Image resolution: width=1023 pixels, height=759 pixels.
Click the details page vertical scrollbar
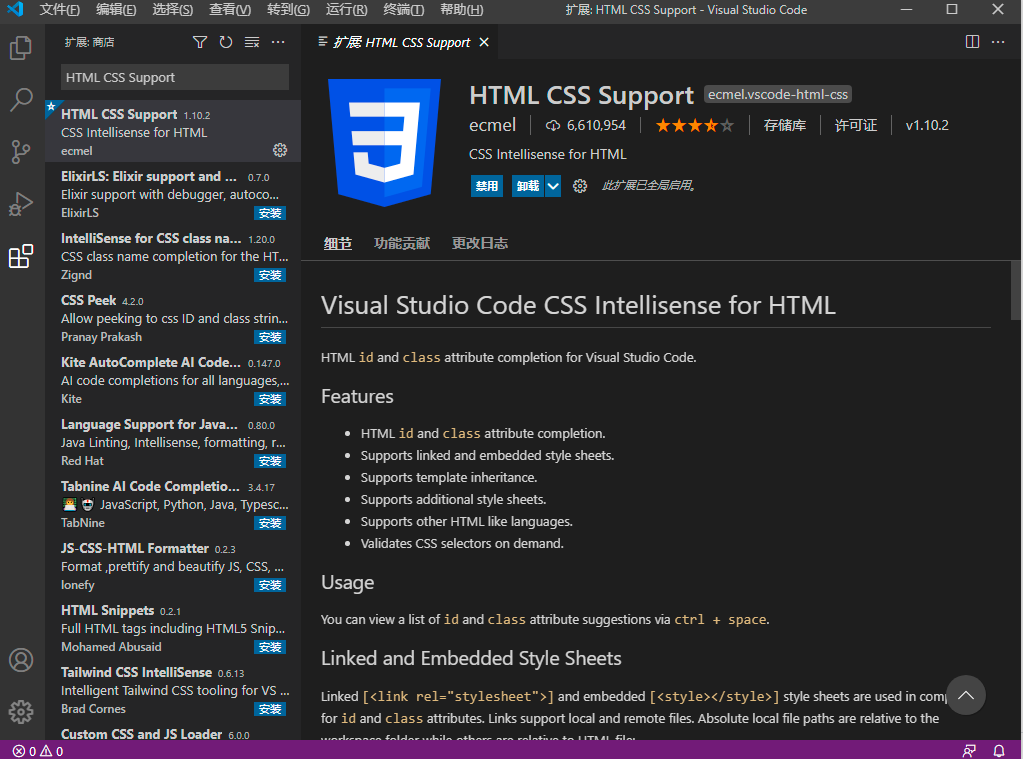(x=1016, y=290)
